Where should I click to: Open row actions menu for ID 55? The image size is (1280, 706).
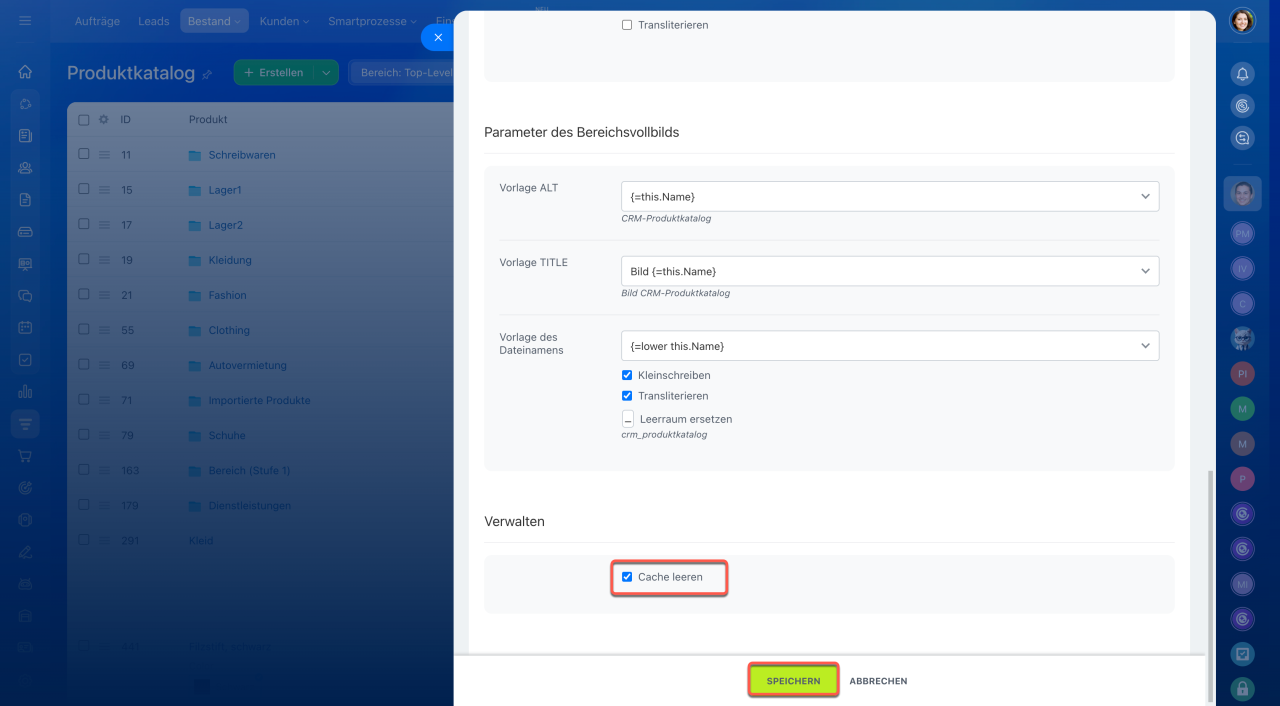pos(104,330)
